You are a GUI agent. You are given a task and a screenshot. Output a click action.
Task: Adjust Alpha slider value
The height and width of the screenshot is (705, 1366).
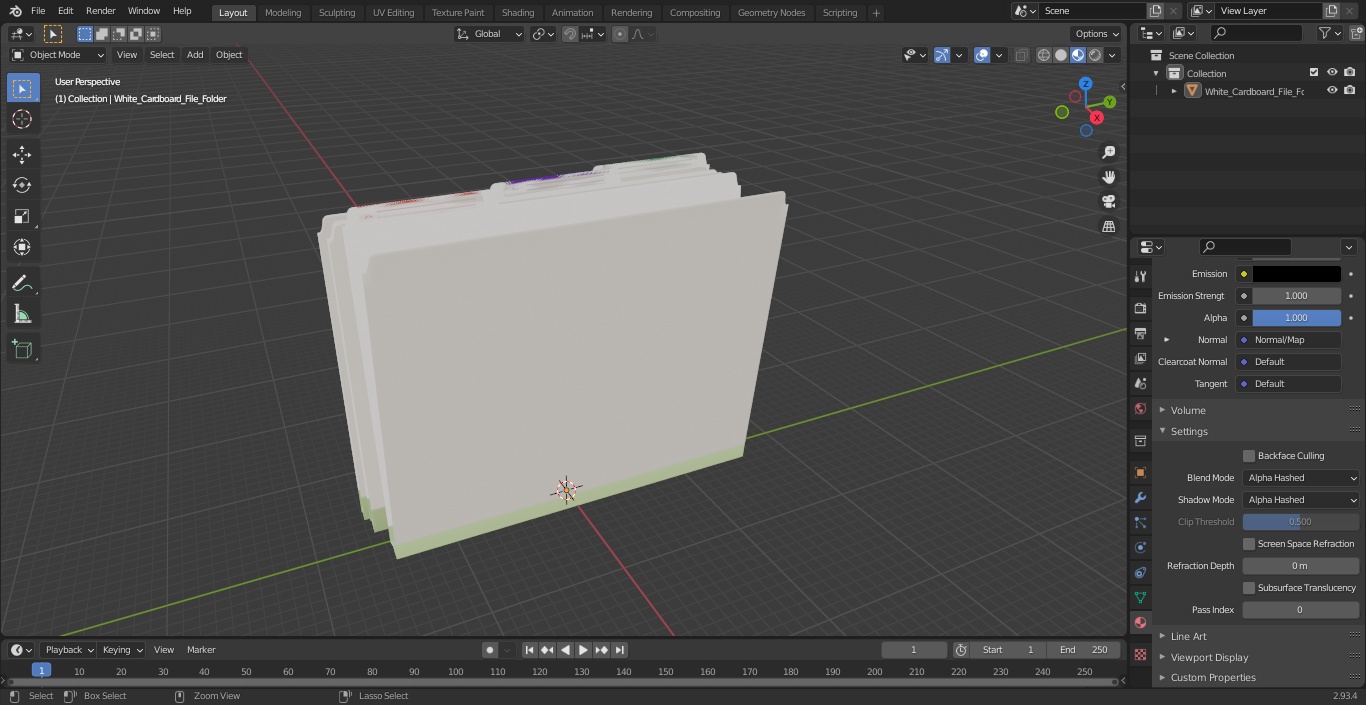[1296, 318]
